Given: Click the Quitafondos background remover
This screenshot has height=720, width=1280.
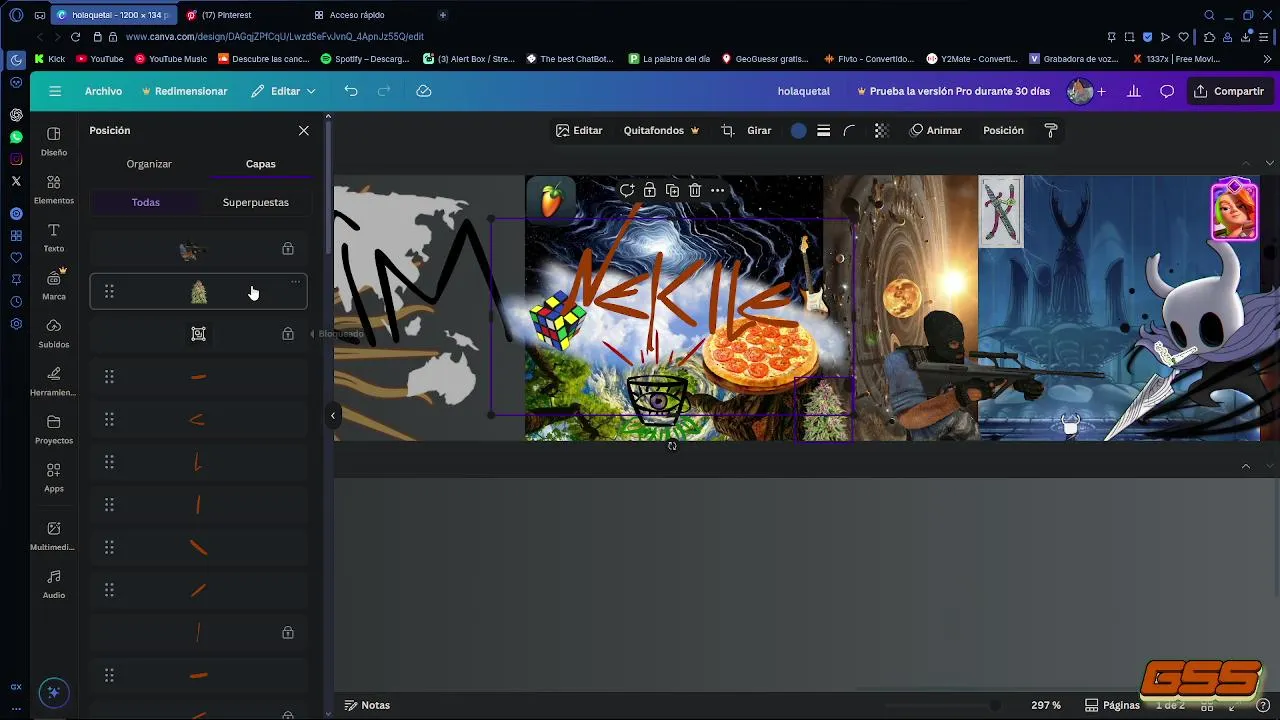Looking at the screenshot, I should click(661, 130).
